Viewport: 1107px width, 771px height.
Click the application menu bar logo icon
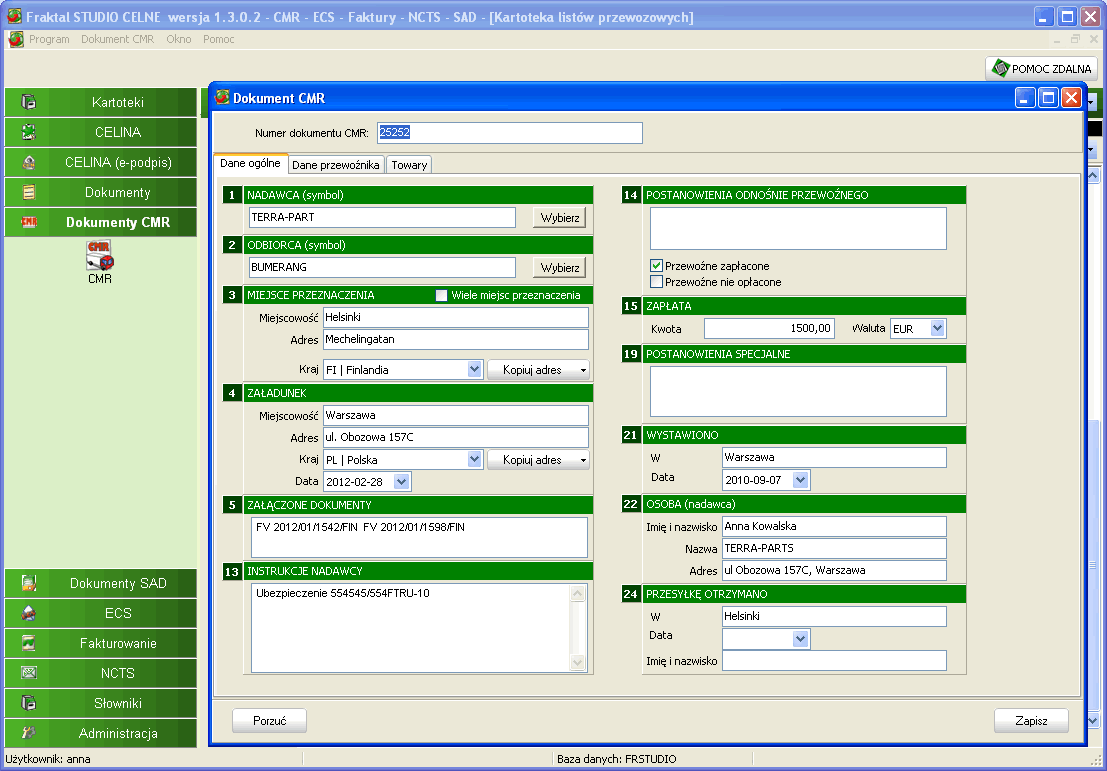(16, 39)
